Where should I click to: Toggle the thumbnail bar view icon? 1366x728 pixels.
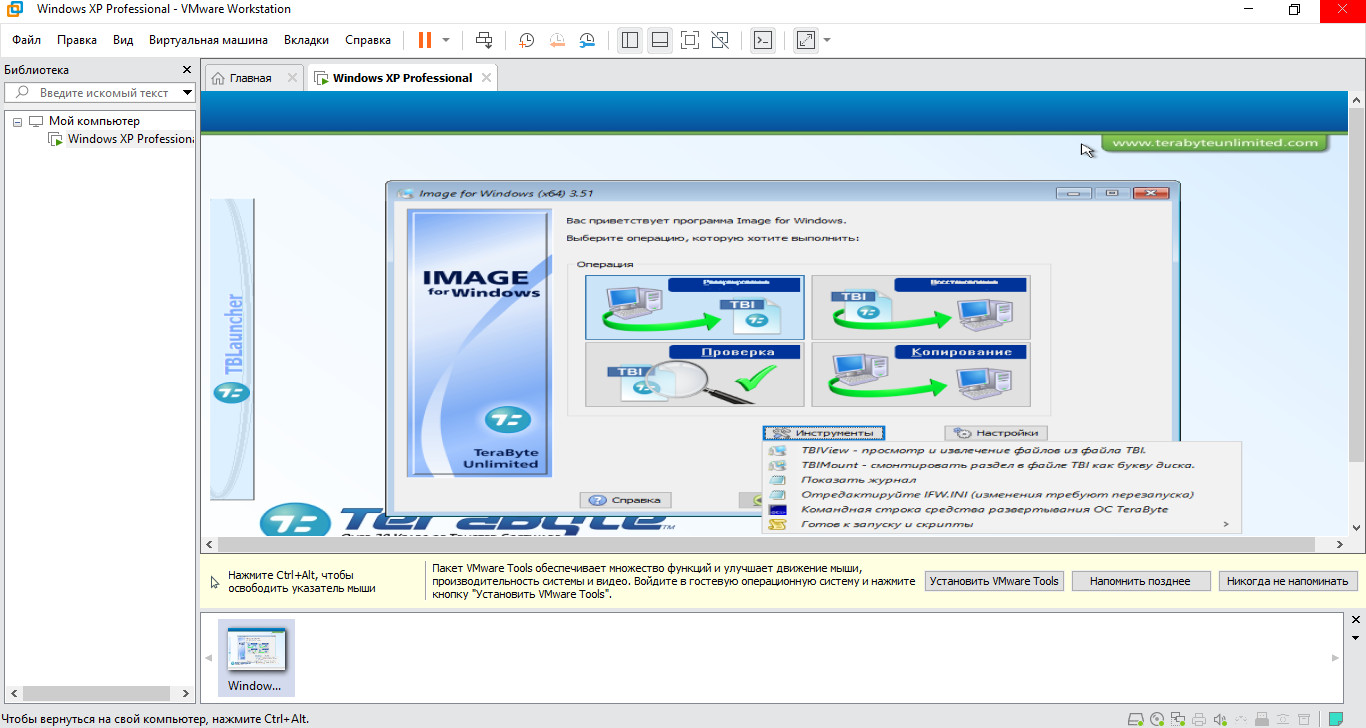[x=659, y=40]
